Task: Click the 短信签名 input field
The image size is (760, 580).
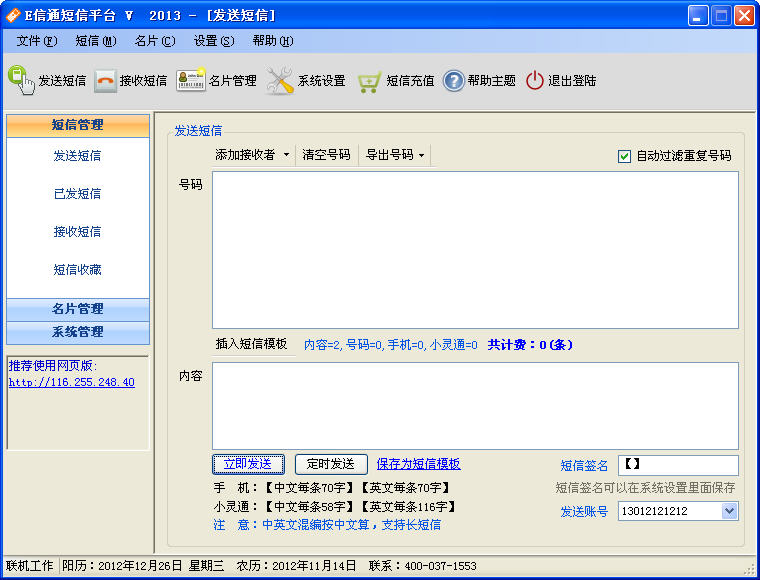Action: tap(678, 466)
